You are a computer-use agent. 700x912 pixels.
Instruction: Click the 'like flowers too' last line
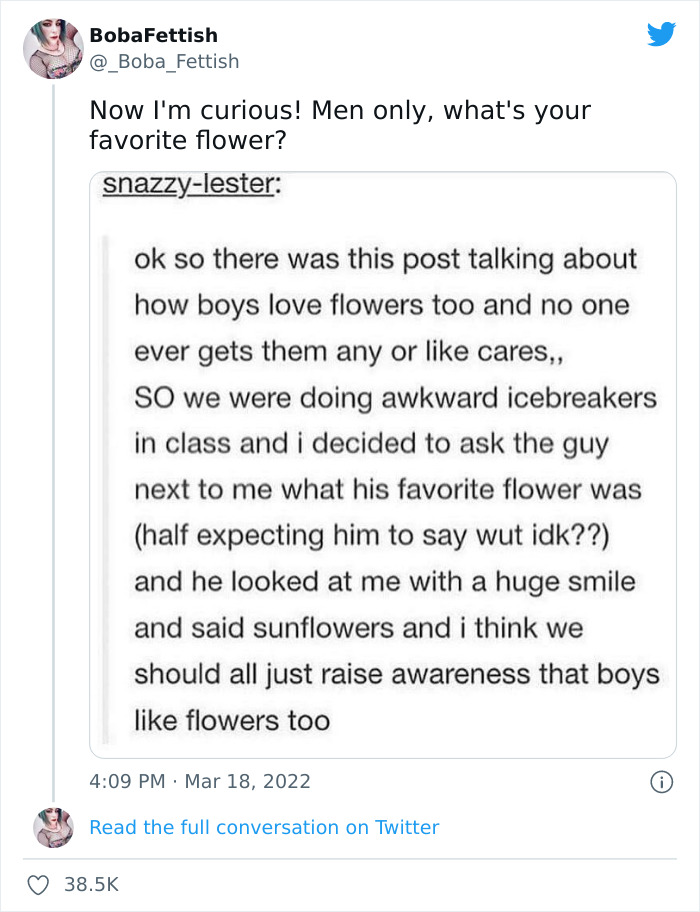coord(231,720)
